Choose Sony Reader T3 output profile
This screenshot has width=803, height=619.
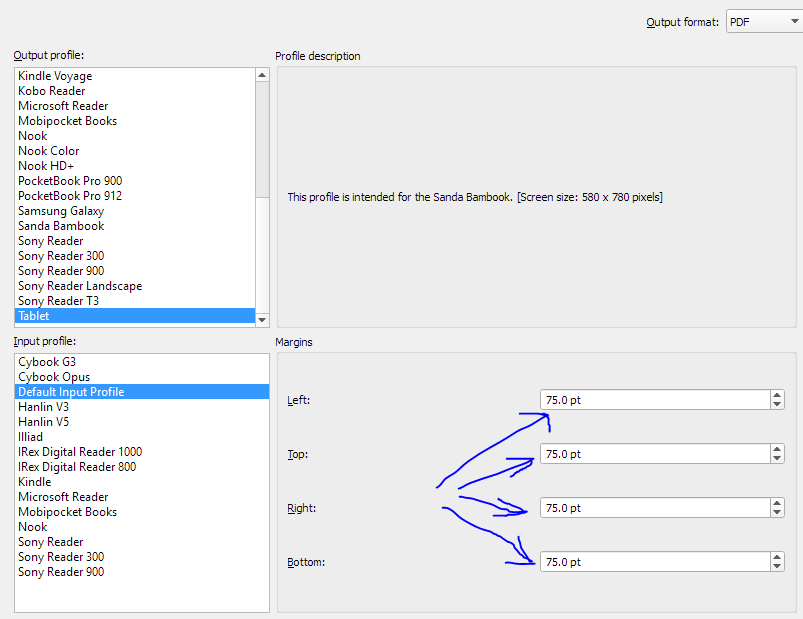(135, 301)
